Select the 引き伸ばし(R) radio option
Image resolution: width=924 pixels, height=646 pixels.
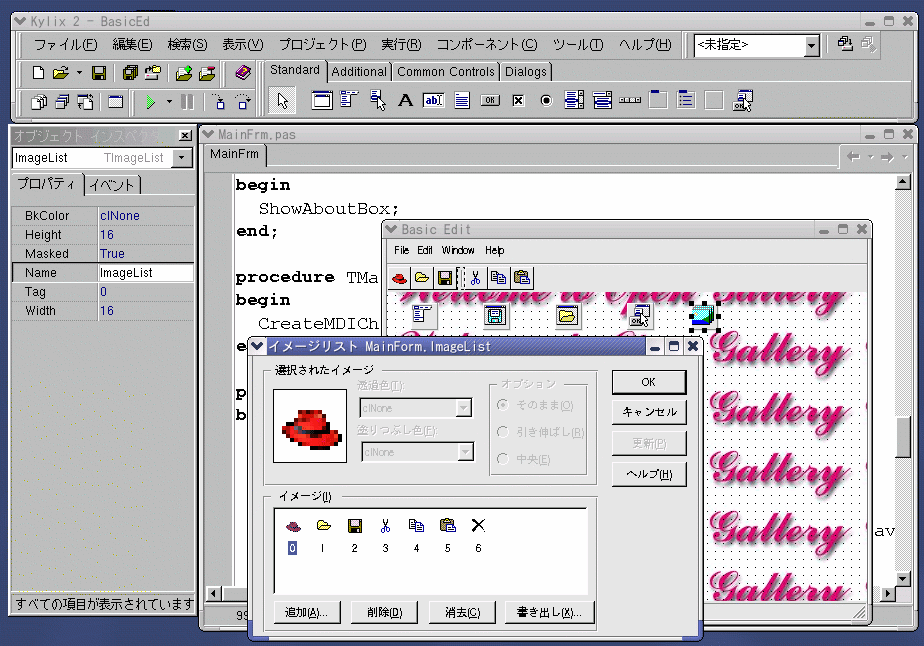[503, 432]
